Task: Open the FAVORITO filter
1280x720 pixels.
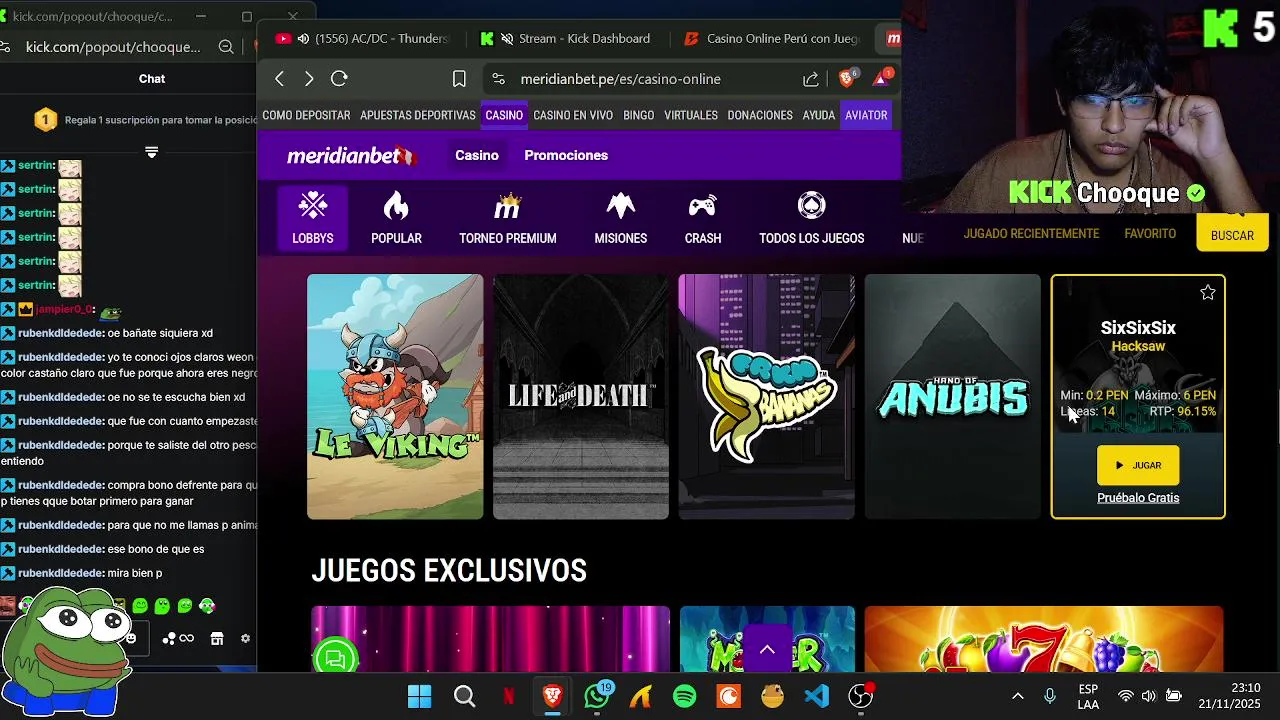Action: pyautogui.click(x=1150, y=234)
